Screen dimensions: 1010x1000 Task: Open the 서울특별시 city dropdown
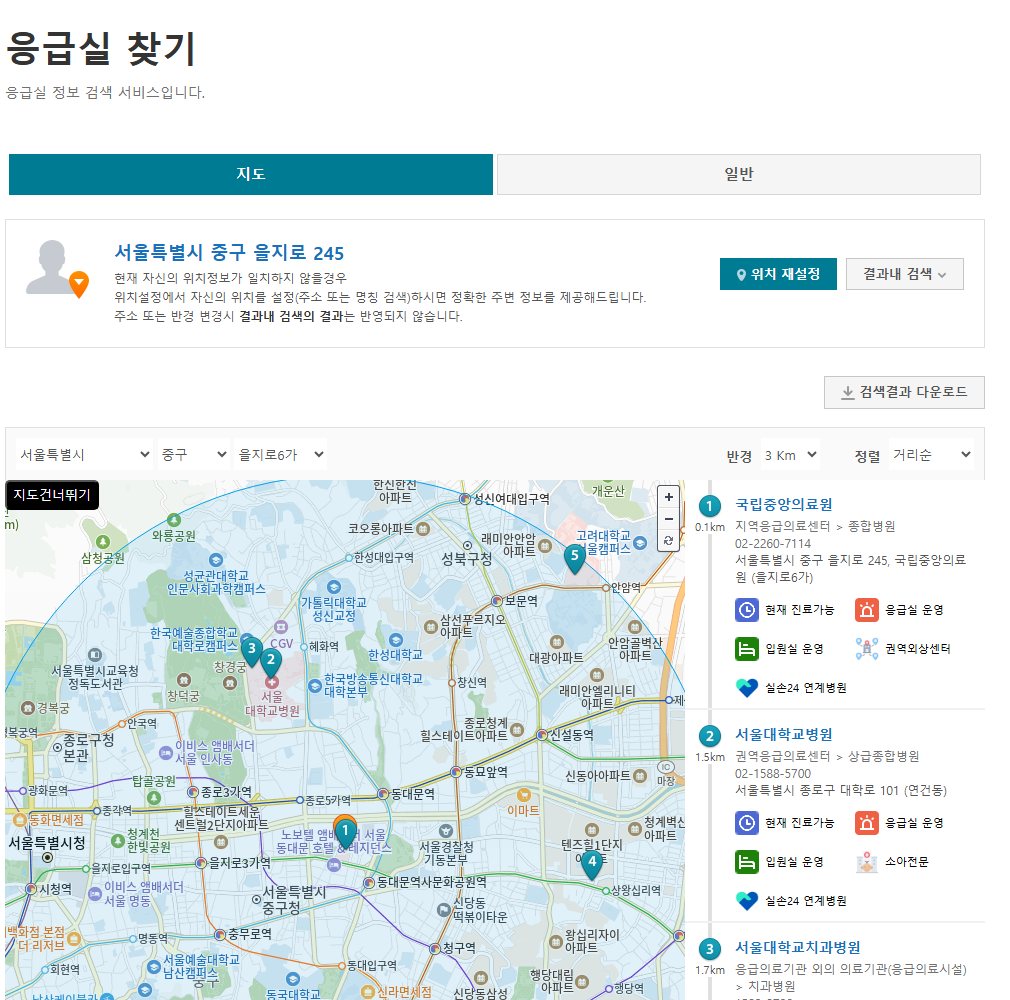click(x=84, y=454)
